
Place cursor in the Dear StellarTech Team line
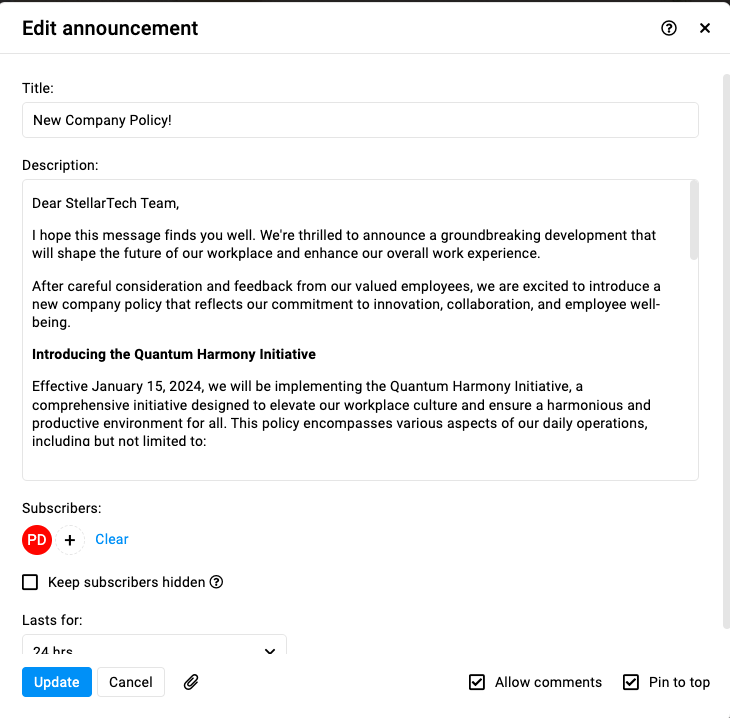coord(106,203)
